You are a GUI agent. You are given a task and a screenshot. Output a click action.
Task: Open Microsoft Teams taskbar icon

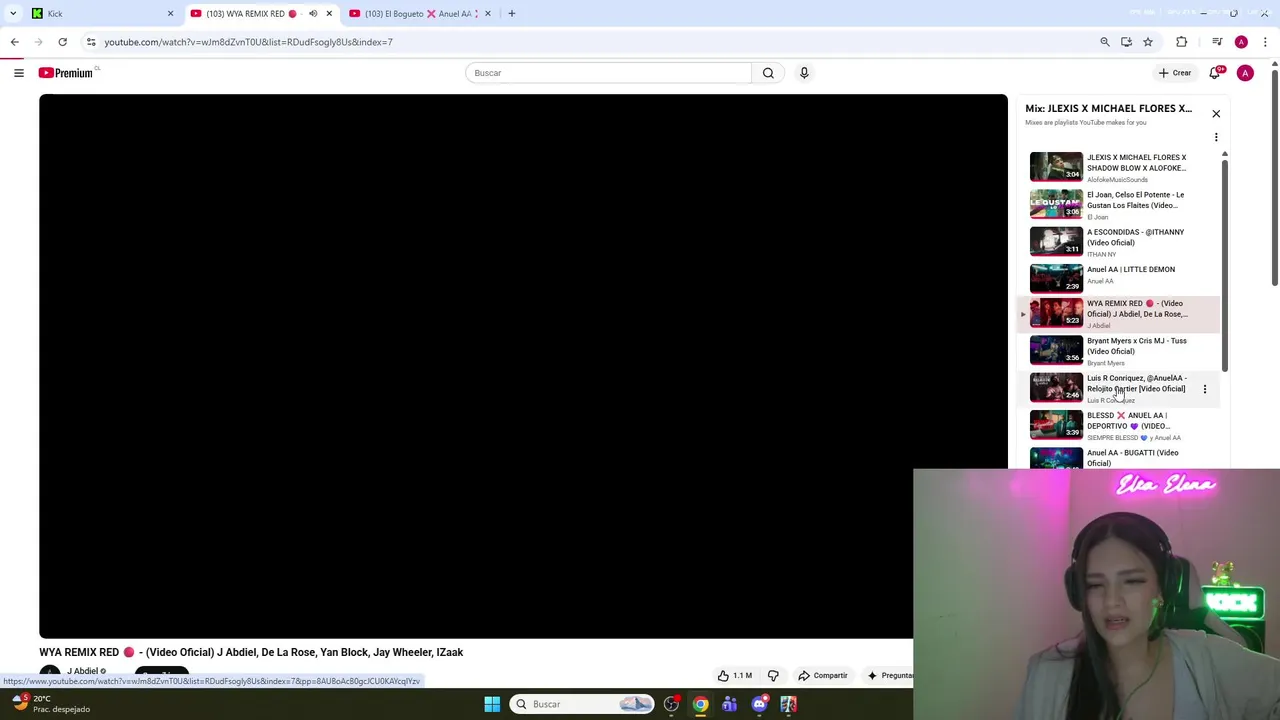coord(729,704)
